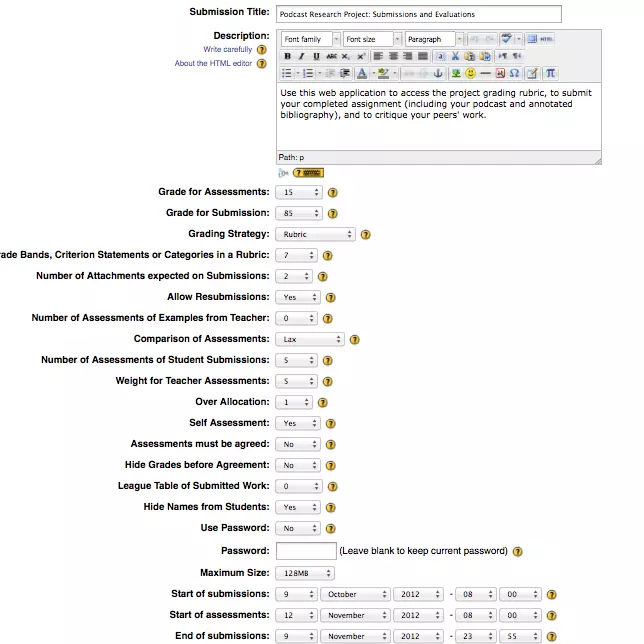The image size is (644, 644).
Task: Click the cut scissors icon
Action: pyautogui.click(x=454, y=57)
